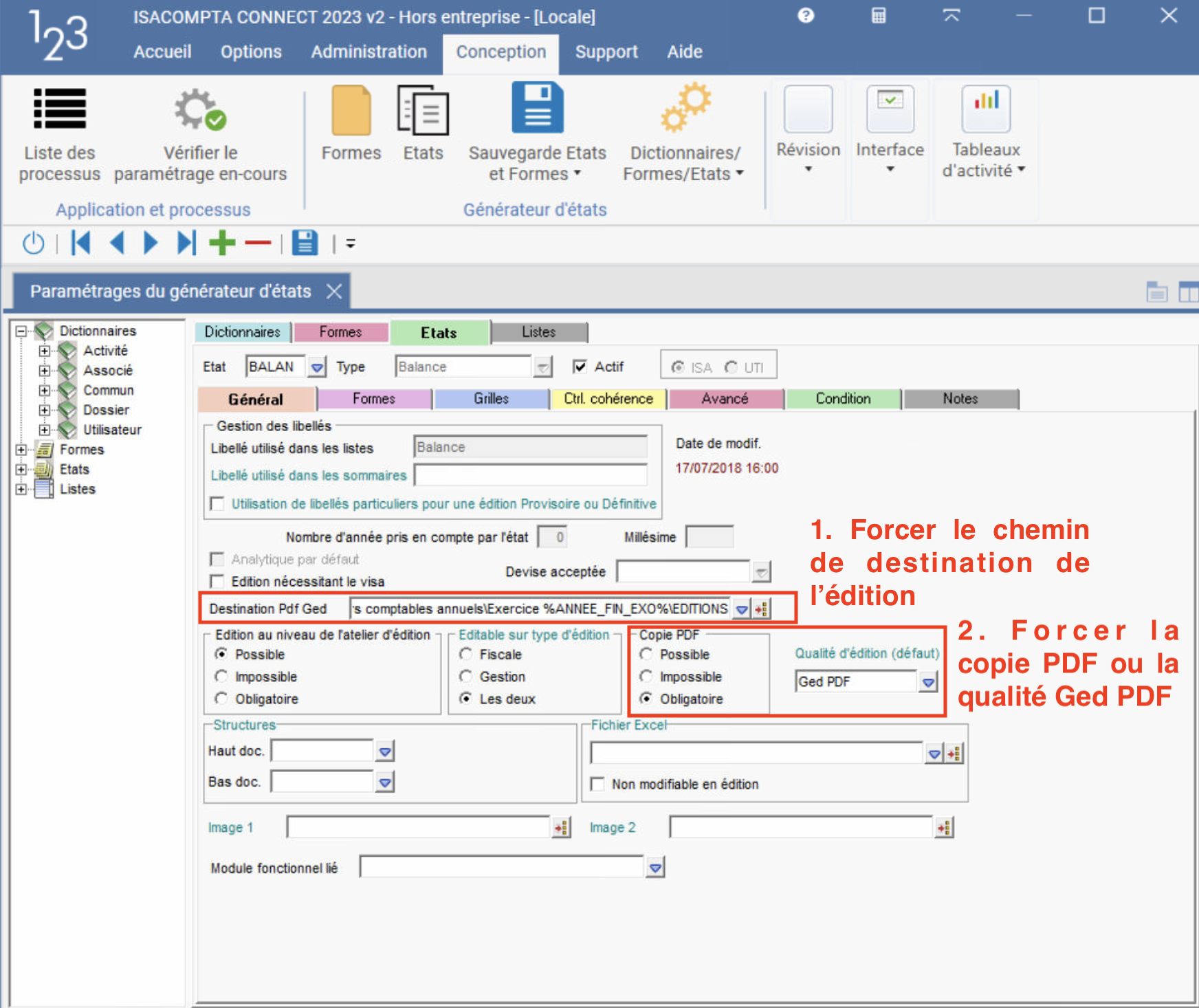Viewport: 1199px width, 1008px height.
Task: Switch to the Notes tab
Action: point(960,399)
